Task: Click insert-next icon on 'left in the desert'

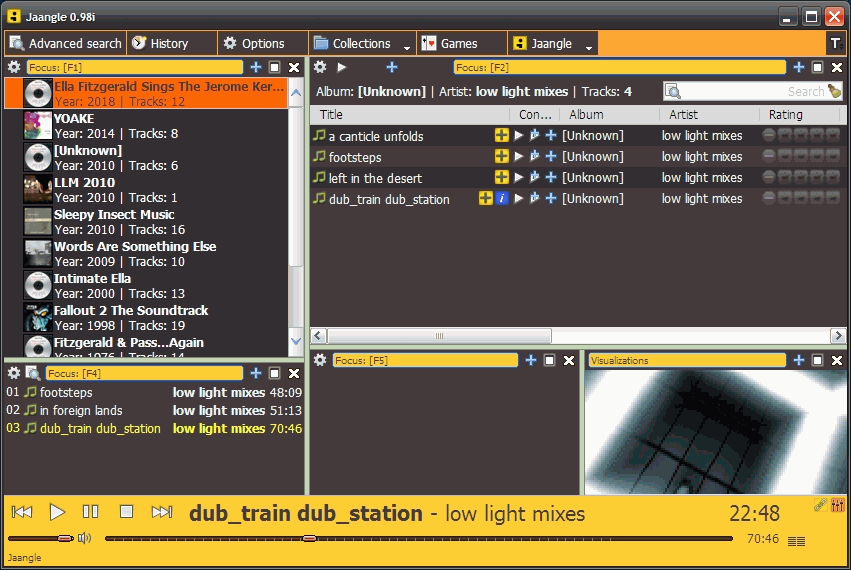Action: (x=535, y=178)
